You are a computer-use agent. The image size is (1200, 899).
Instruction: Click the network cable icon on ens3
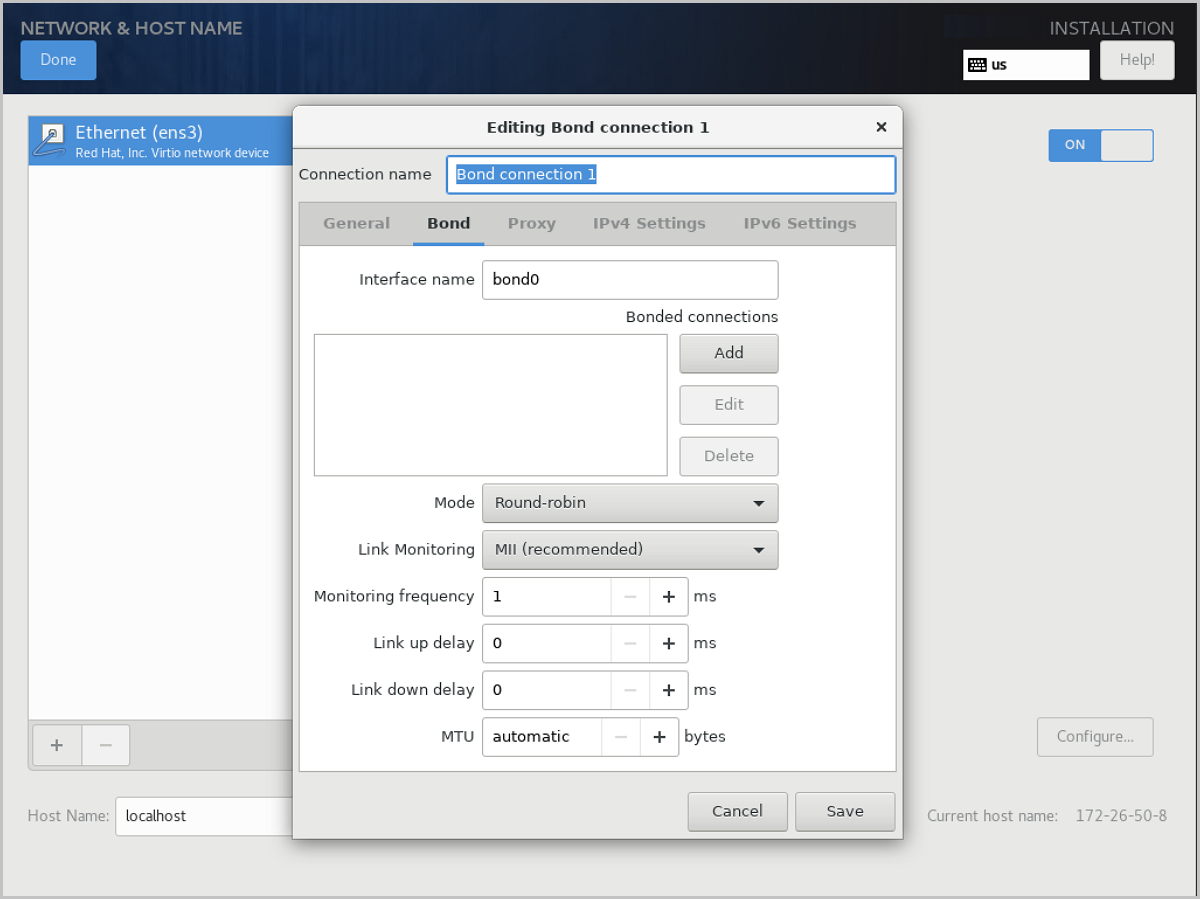48,140
